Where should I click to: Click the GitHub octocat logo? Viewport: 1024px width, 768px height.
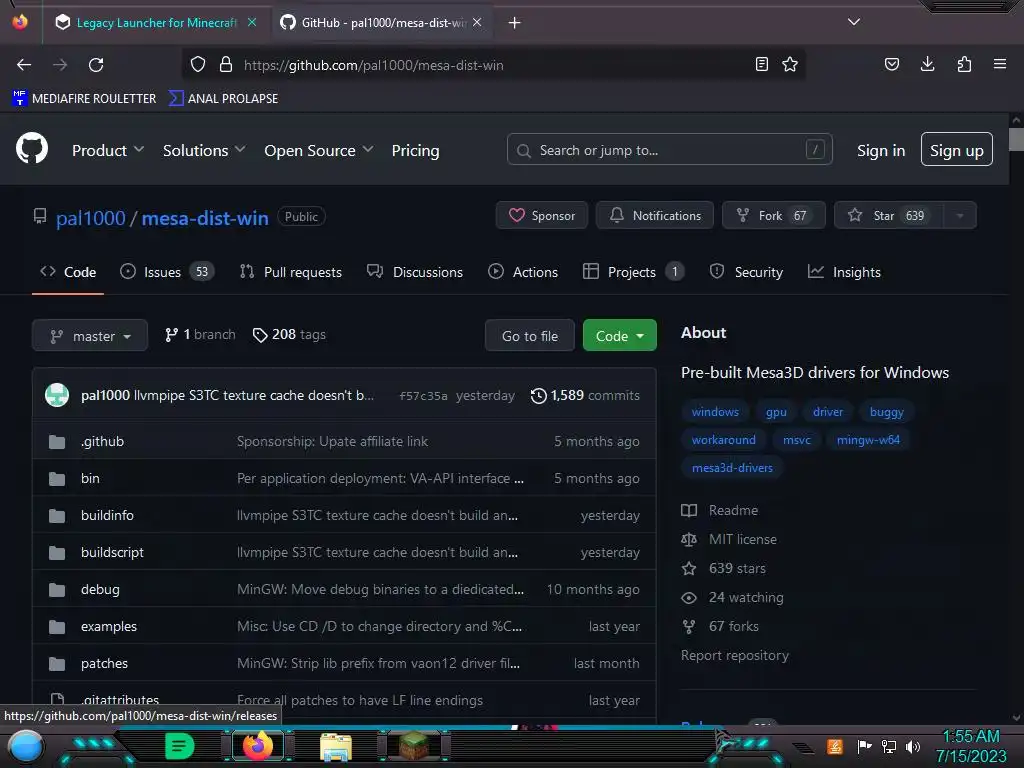[x=31, y=149]
